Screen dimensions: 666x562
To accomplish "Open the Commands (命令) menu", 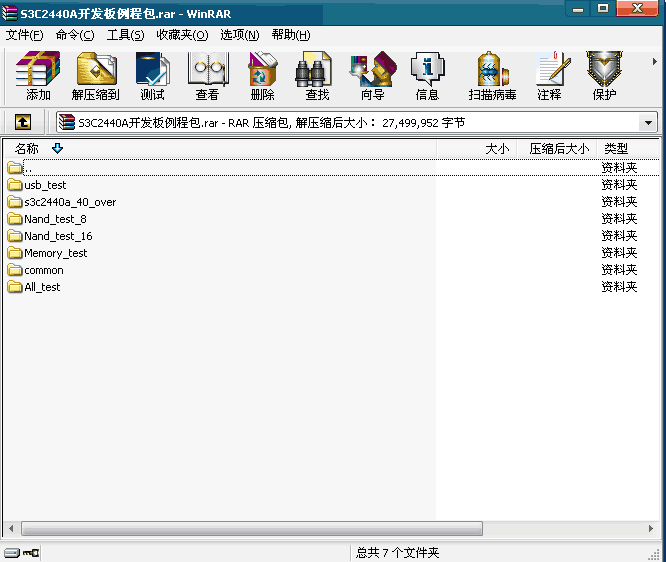I will pos(75,35).
